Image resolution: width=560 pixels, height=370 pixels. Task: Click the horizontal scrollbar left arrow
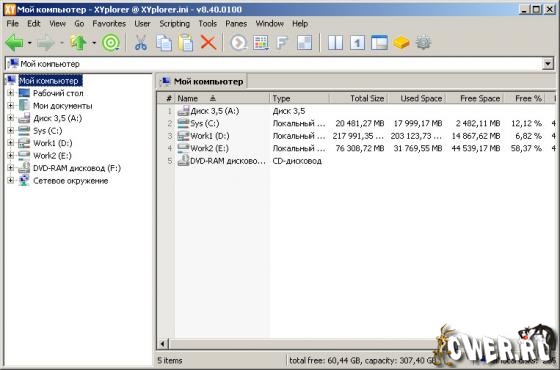162,344
